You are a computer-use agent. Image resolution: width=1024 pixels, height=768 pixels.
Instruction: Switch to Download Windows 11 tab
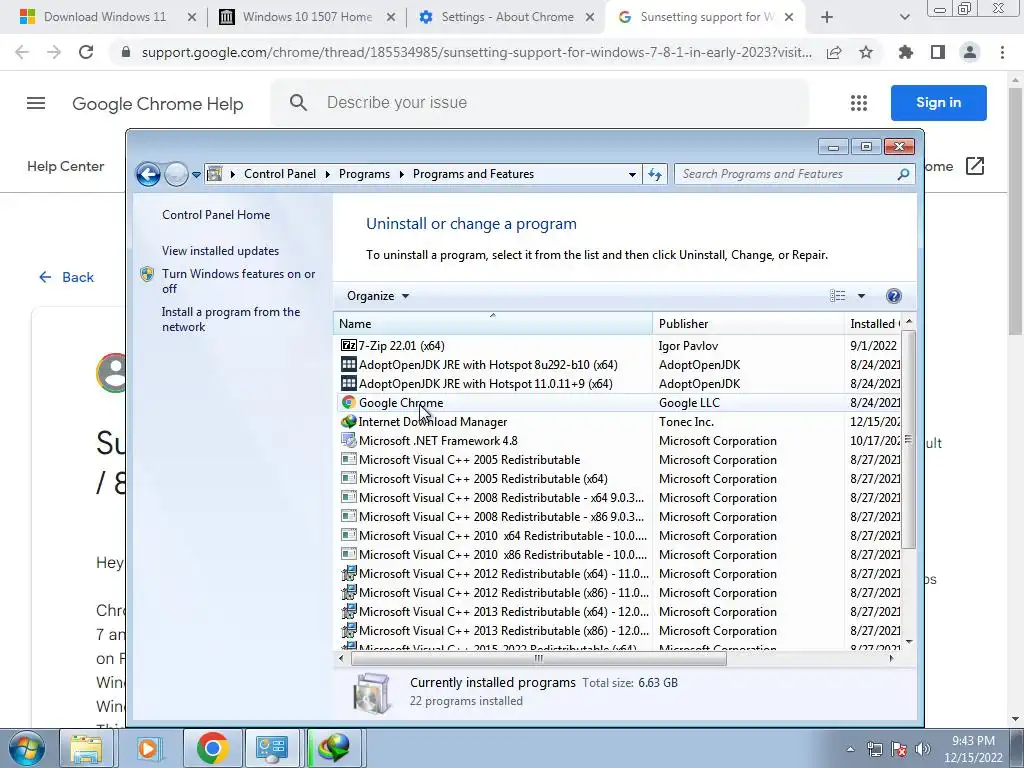(105, 17)
